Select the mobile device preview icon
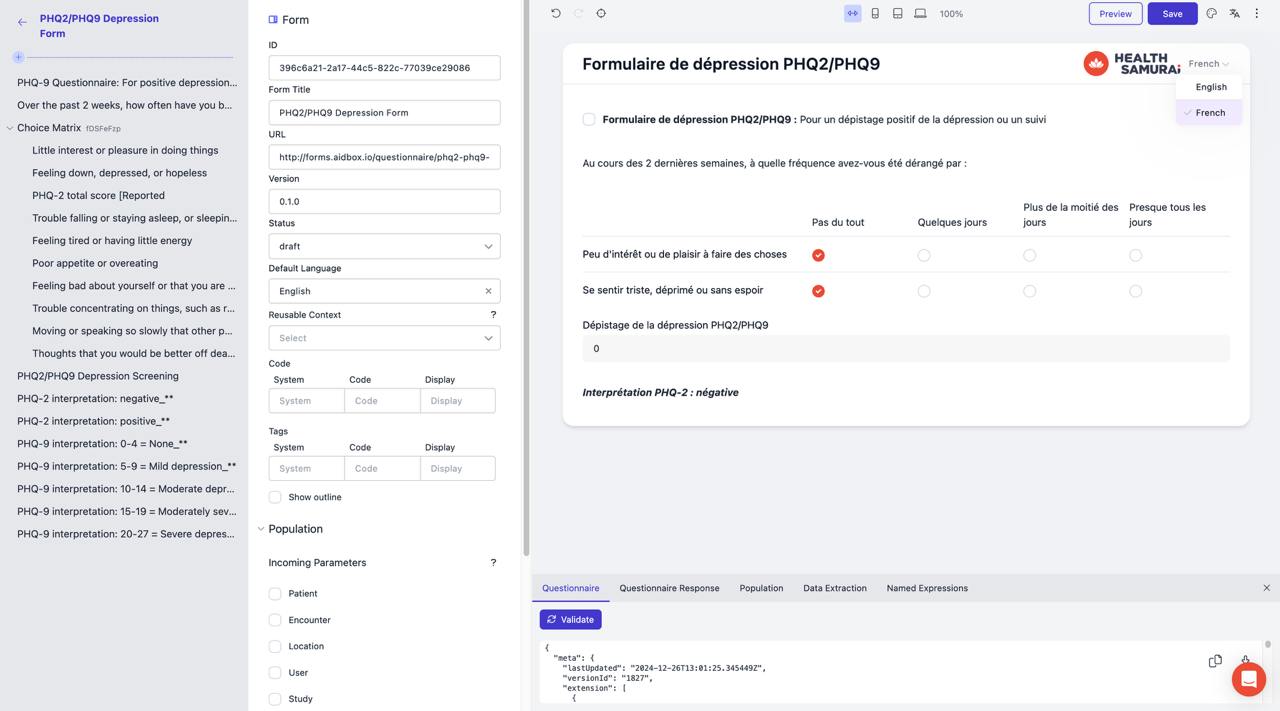Screen dimensions: 1280x711 pos(875,13)
